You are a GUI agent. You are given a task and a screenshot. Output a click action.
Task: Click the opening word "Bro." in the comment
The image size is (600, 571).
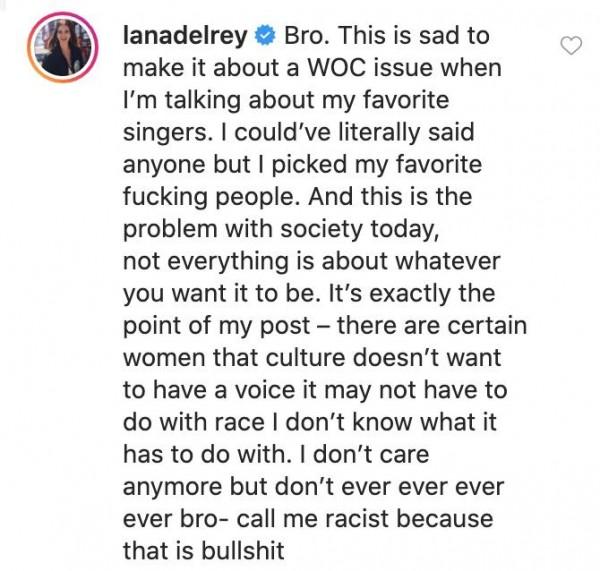point(308,37)
